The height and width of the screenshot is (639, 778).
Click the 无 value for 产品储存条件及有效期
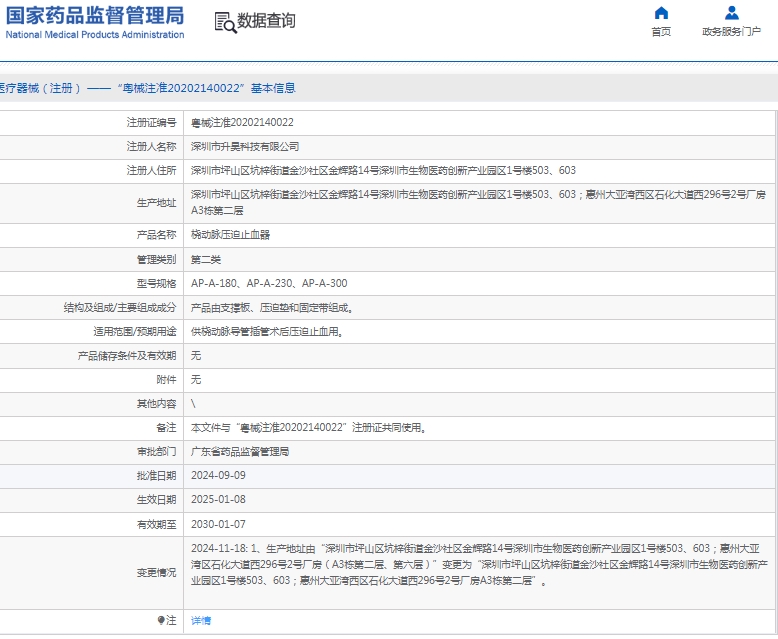(x=196, y=356)
